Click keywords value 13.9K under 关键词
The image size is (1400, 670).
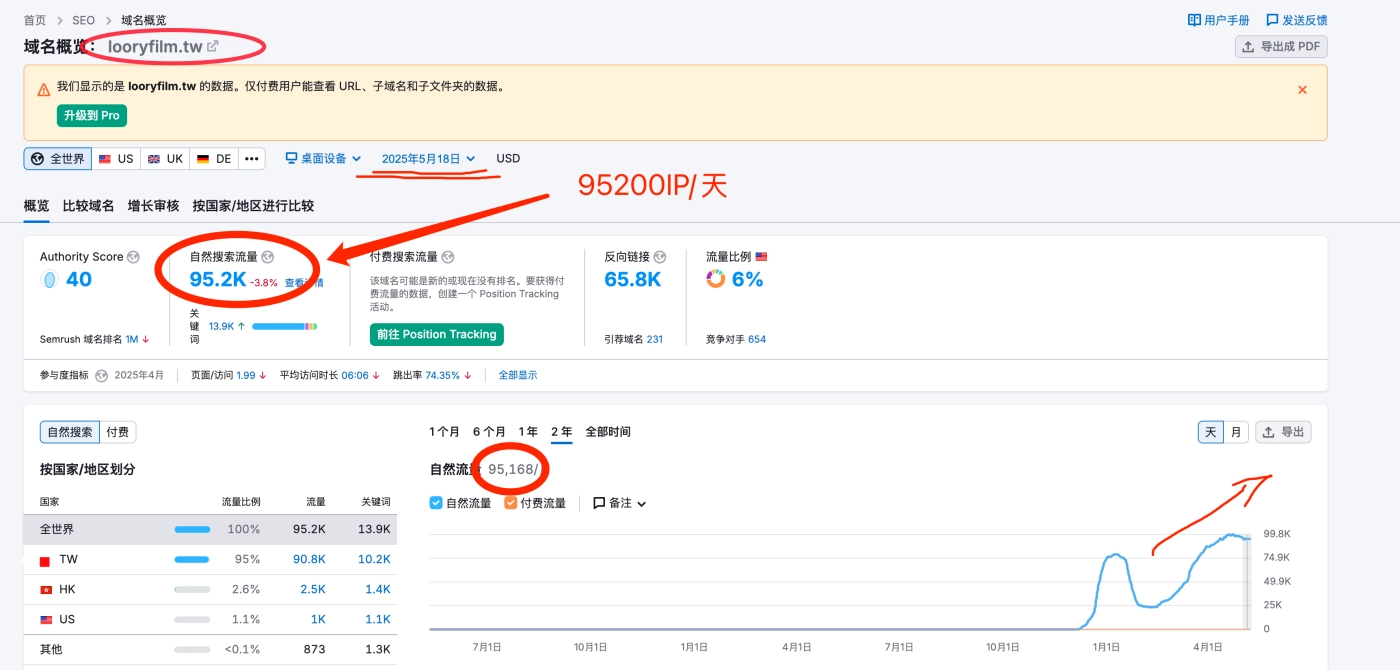(221, 326)
